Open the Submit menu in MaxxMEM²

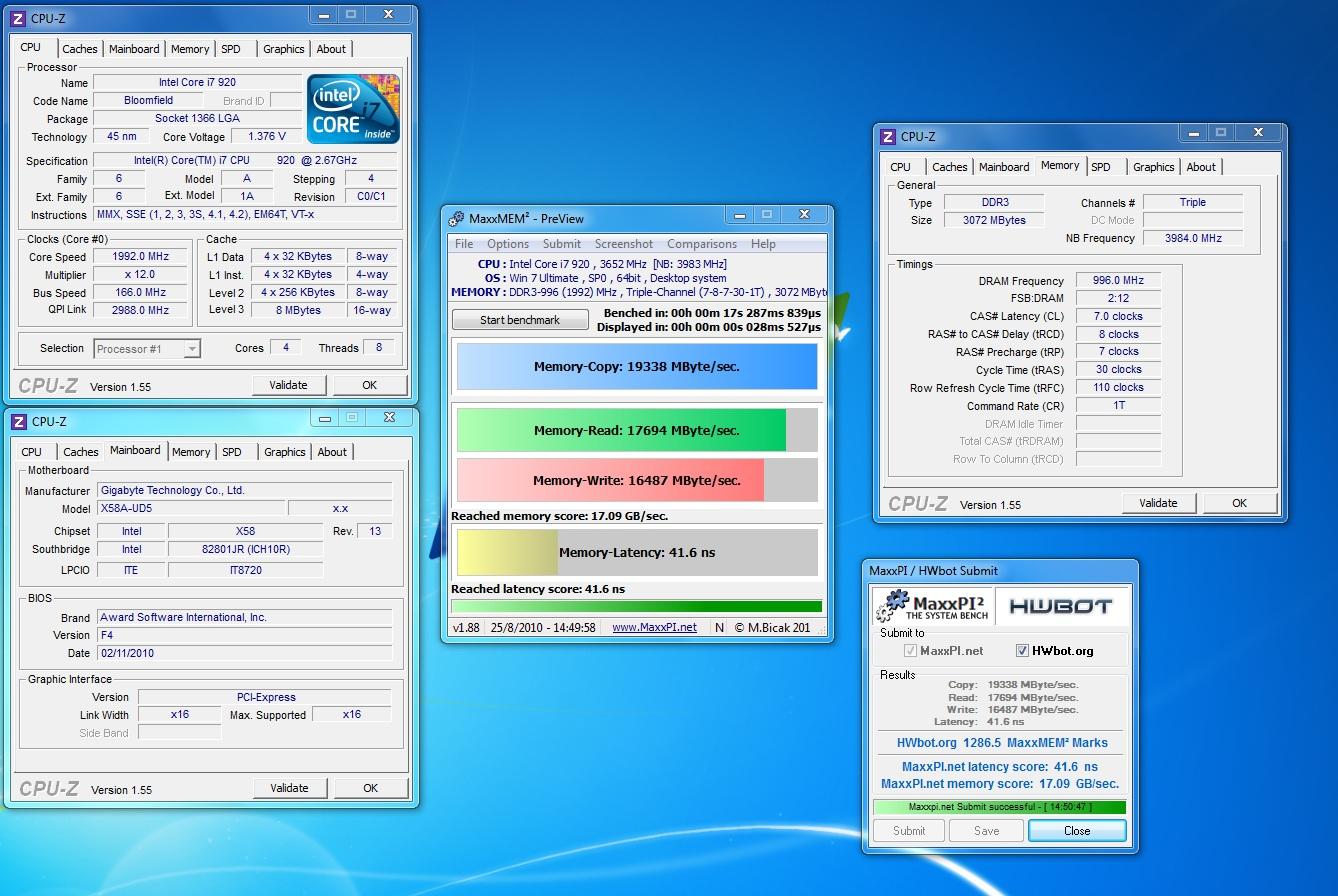tap(561, 244)
